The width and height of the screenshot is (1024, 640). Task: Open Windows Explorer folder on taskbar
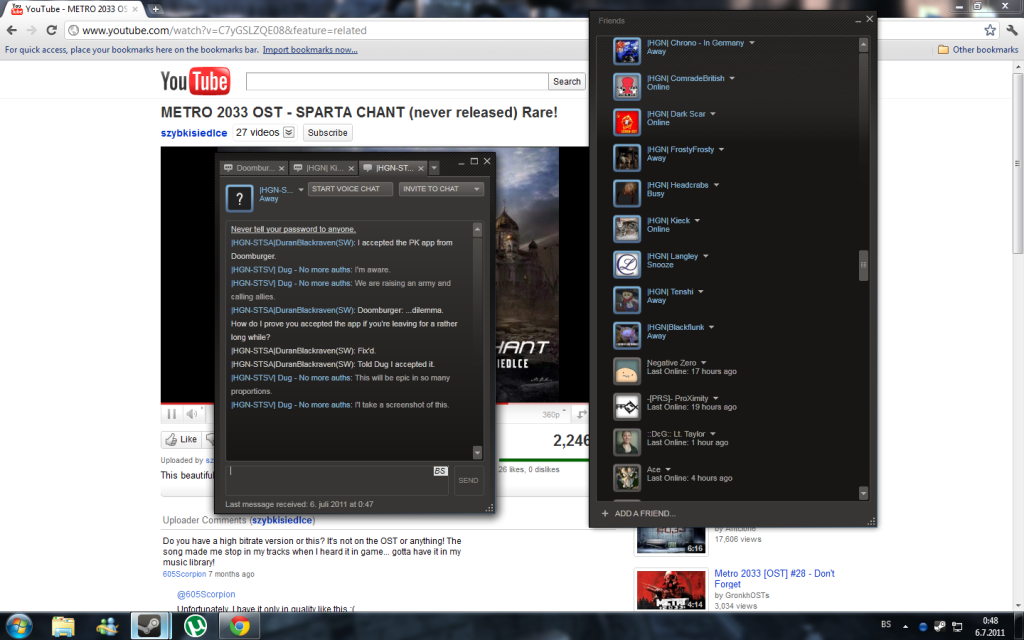click(63, 626)
